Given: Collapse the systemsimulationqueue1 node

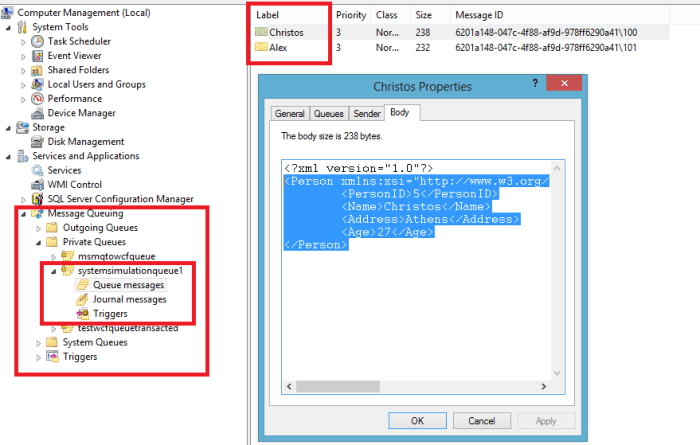Looking at the screenshot, I should tap(53, 271).
